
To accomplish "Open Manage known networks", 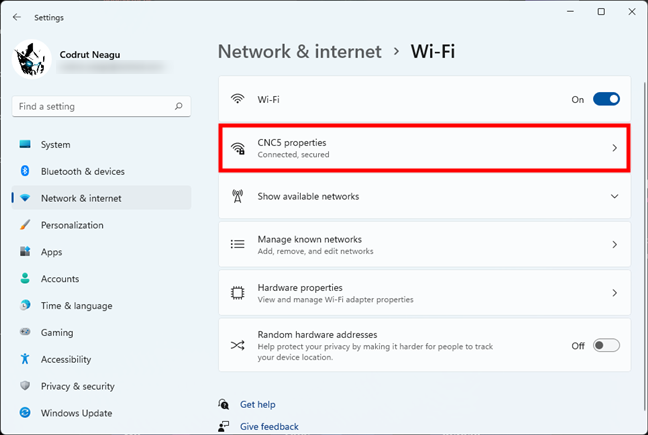I will click(x=424, y=245).
